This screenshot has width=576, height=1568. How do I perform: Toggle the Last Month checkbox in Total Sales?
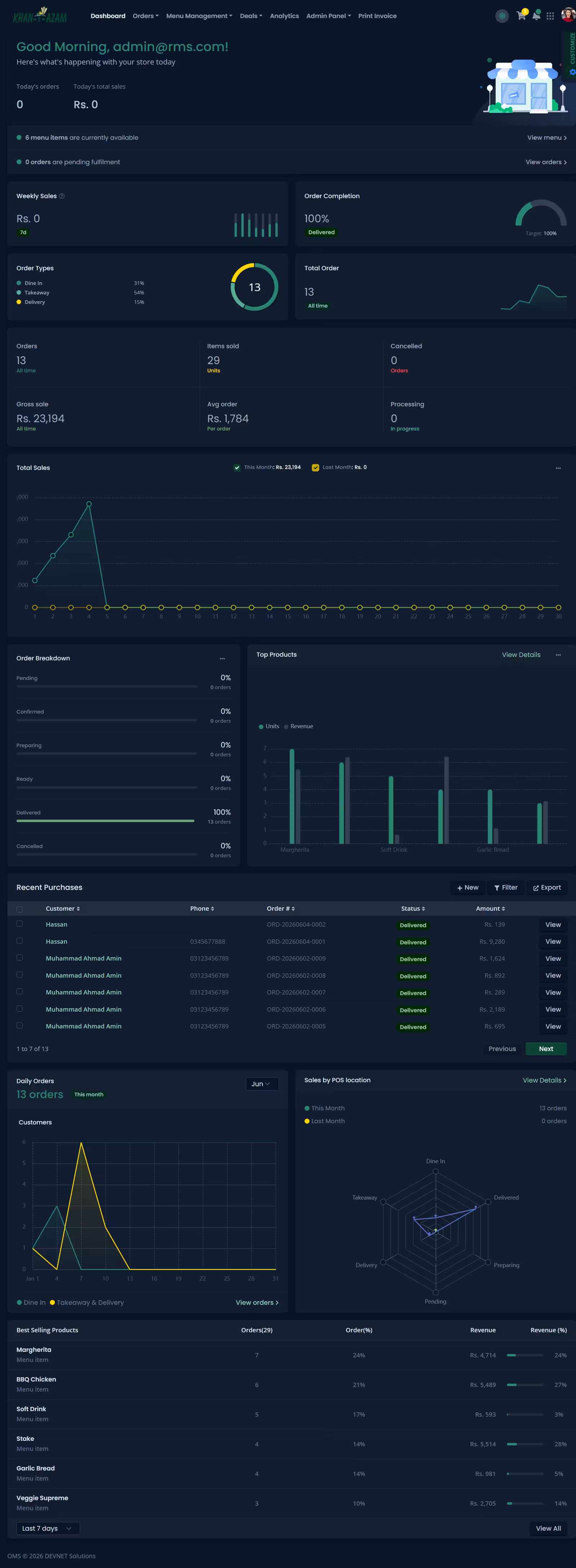[315, 468]
